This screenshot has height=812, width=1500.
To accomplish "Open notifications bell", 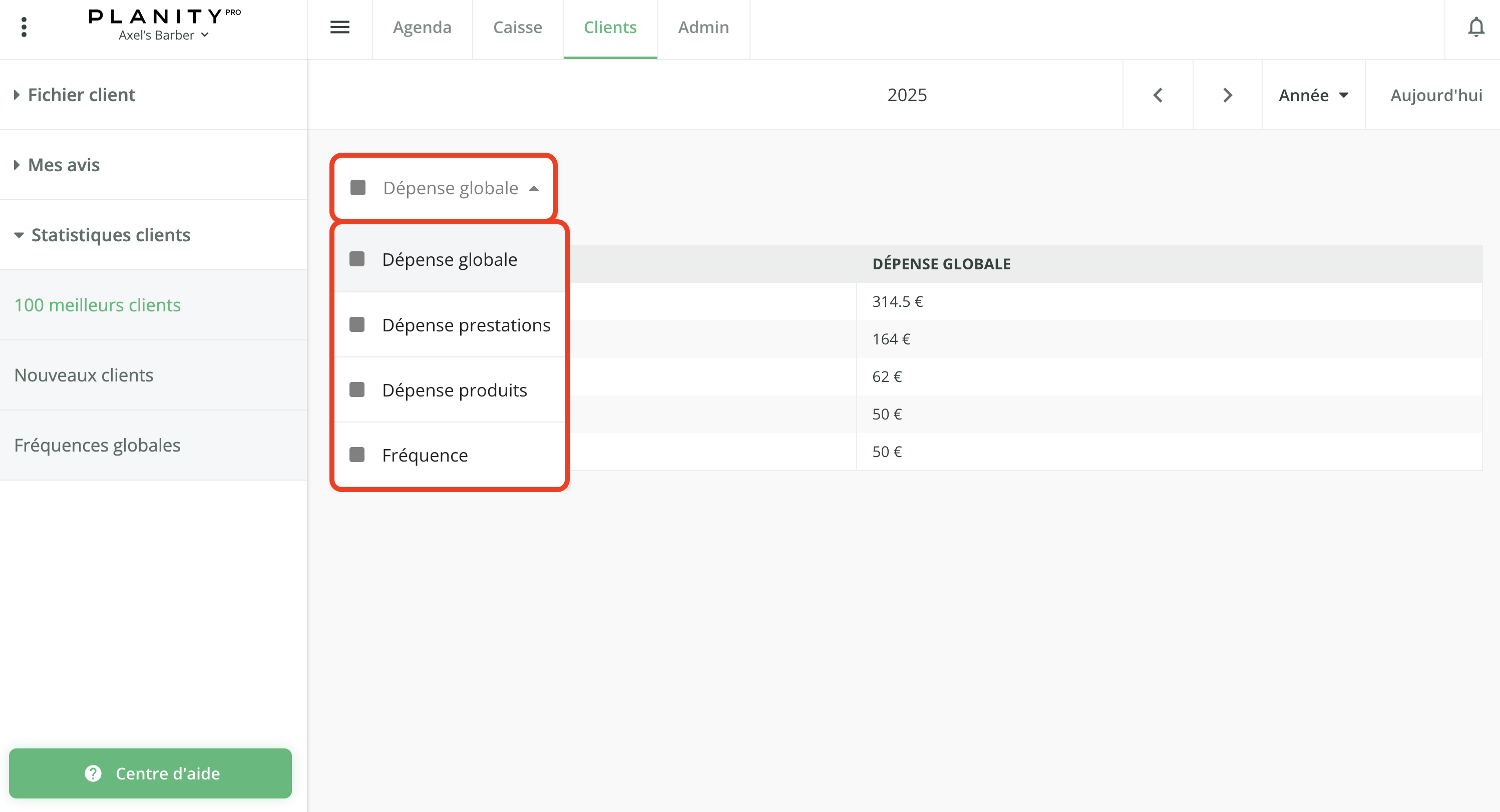I will coord(1475,27).
